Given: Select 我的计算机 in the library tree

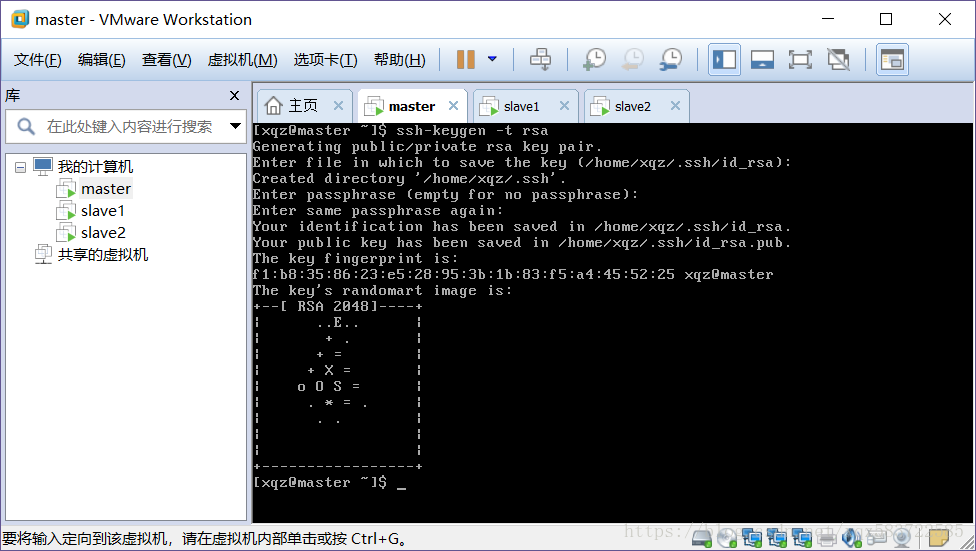Looking at the screenshot, I should (x=95, y=167).
